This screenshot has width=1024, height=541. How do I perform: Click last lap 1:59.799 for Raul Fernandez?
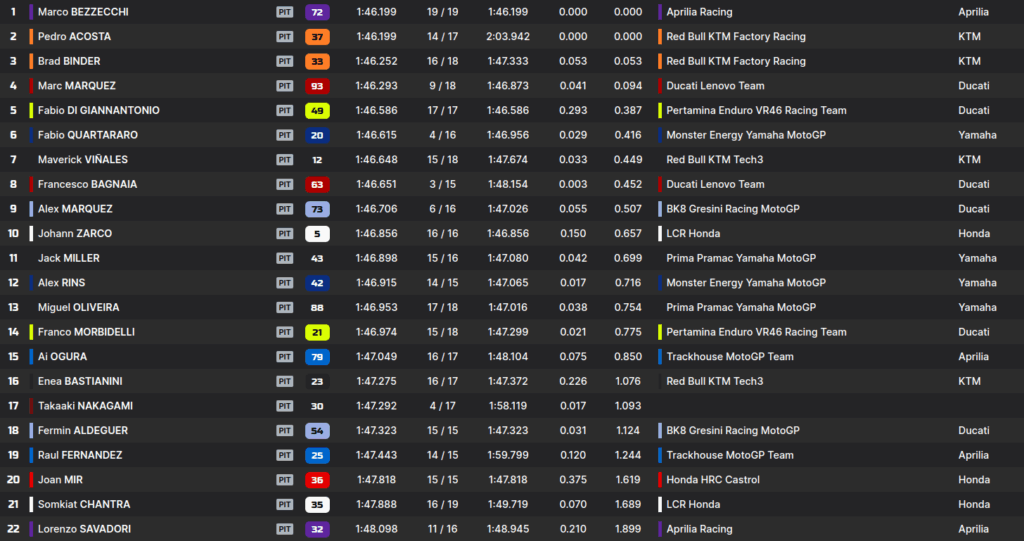(508, 455)
